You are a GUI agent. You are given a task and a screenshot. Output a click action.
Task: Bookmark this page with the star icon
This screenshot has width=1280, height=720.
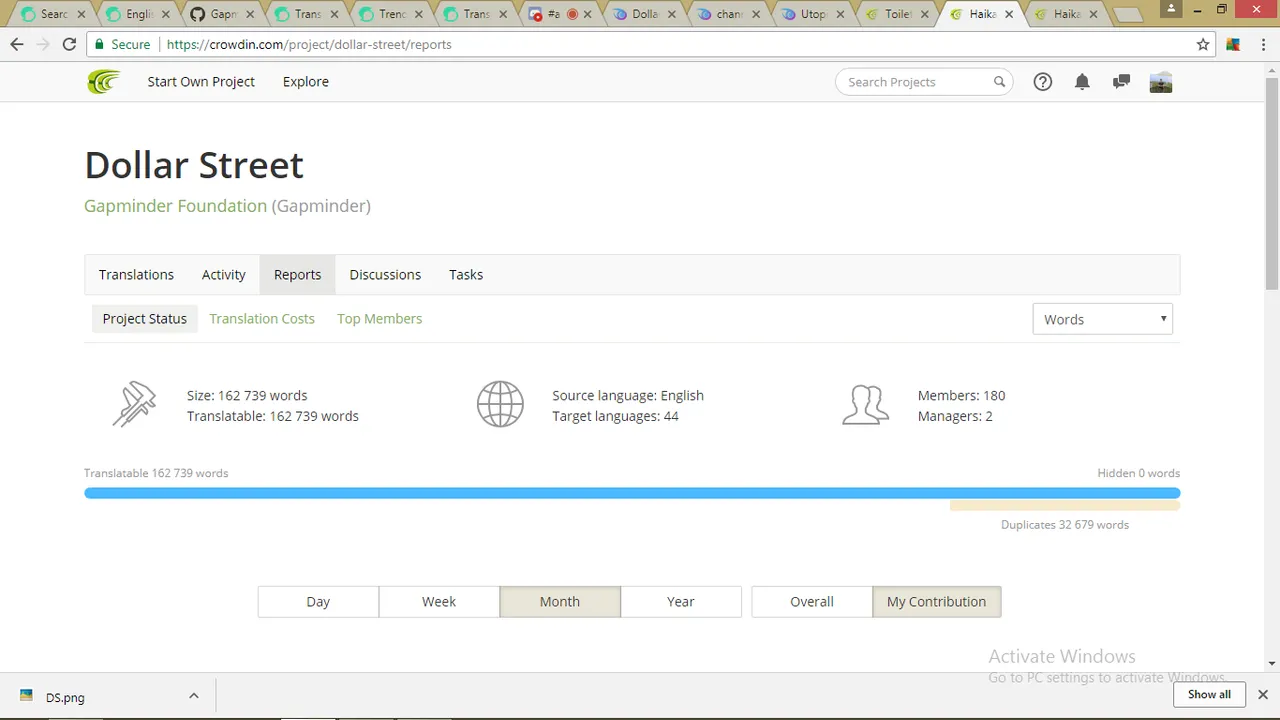tap(1203, 44)
